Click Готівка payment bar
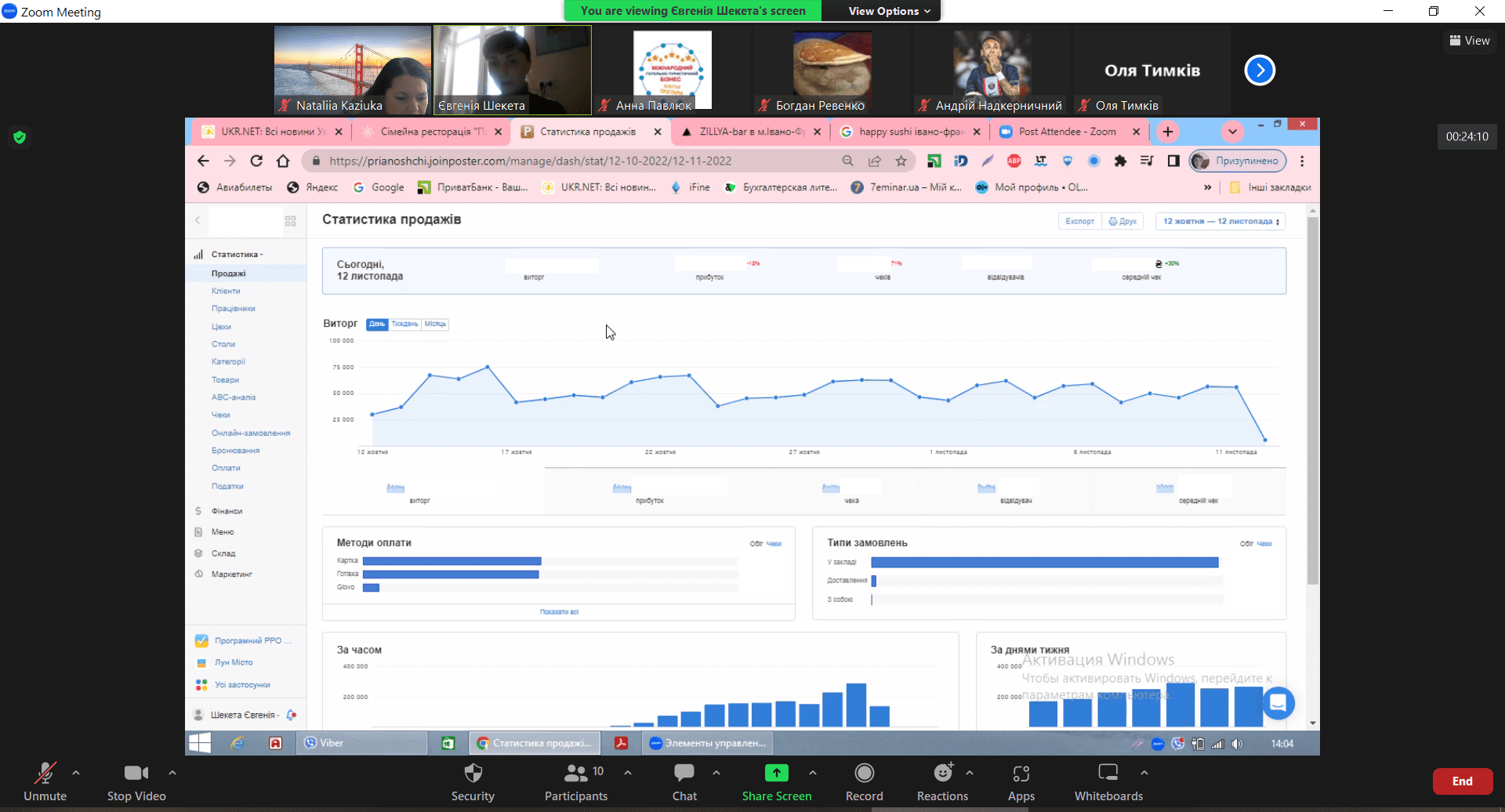Screen dimensions: 1505x812 pos(451,575)
